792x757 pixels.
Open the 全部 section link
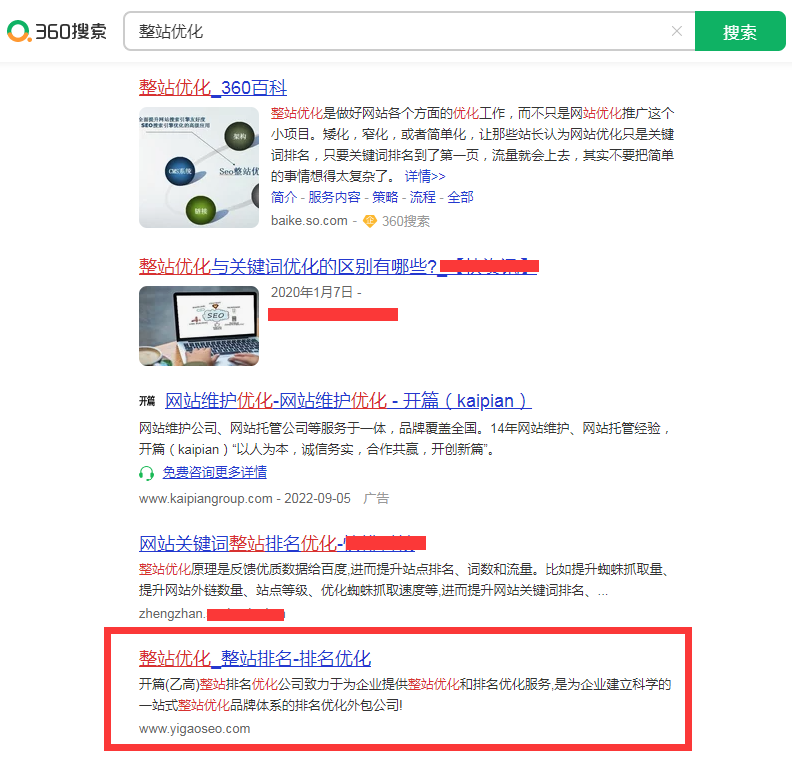click(460, 197)
